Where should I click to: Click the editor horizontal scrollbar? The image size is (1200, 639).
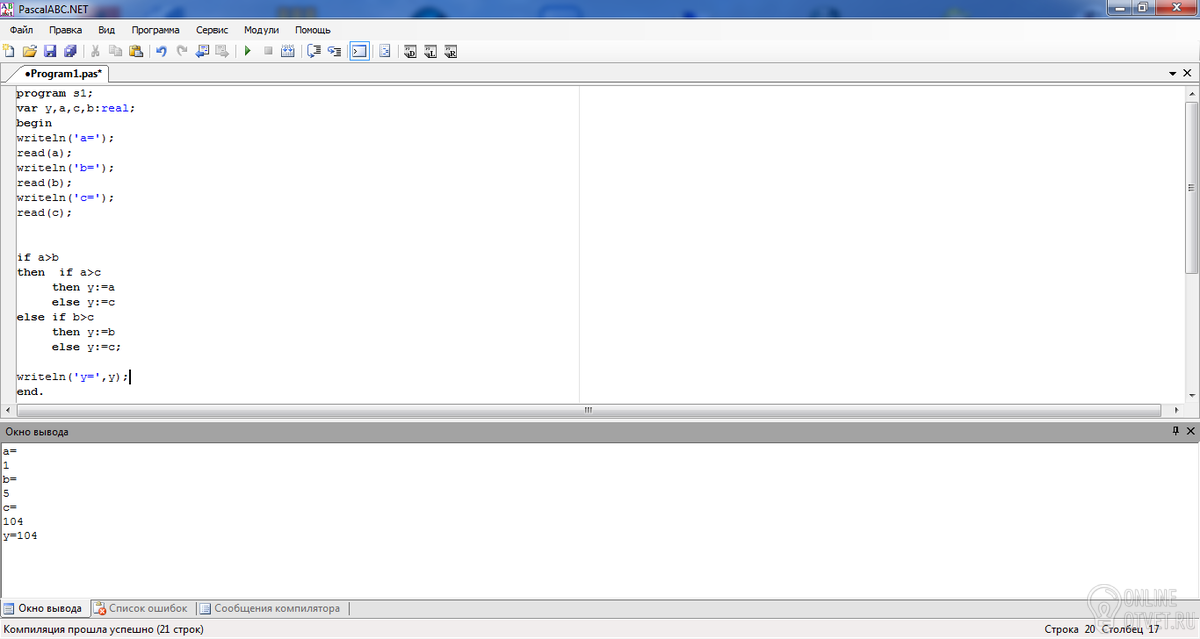pyautogui.click(x=588, y=410)
